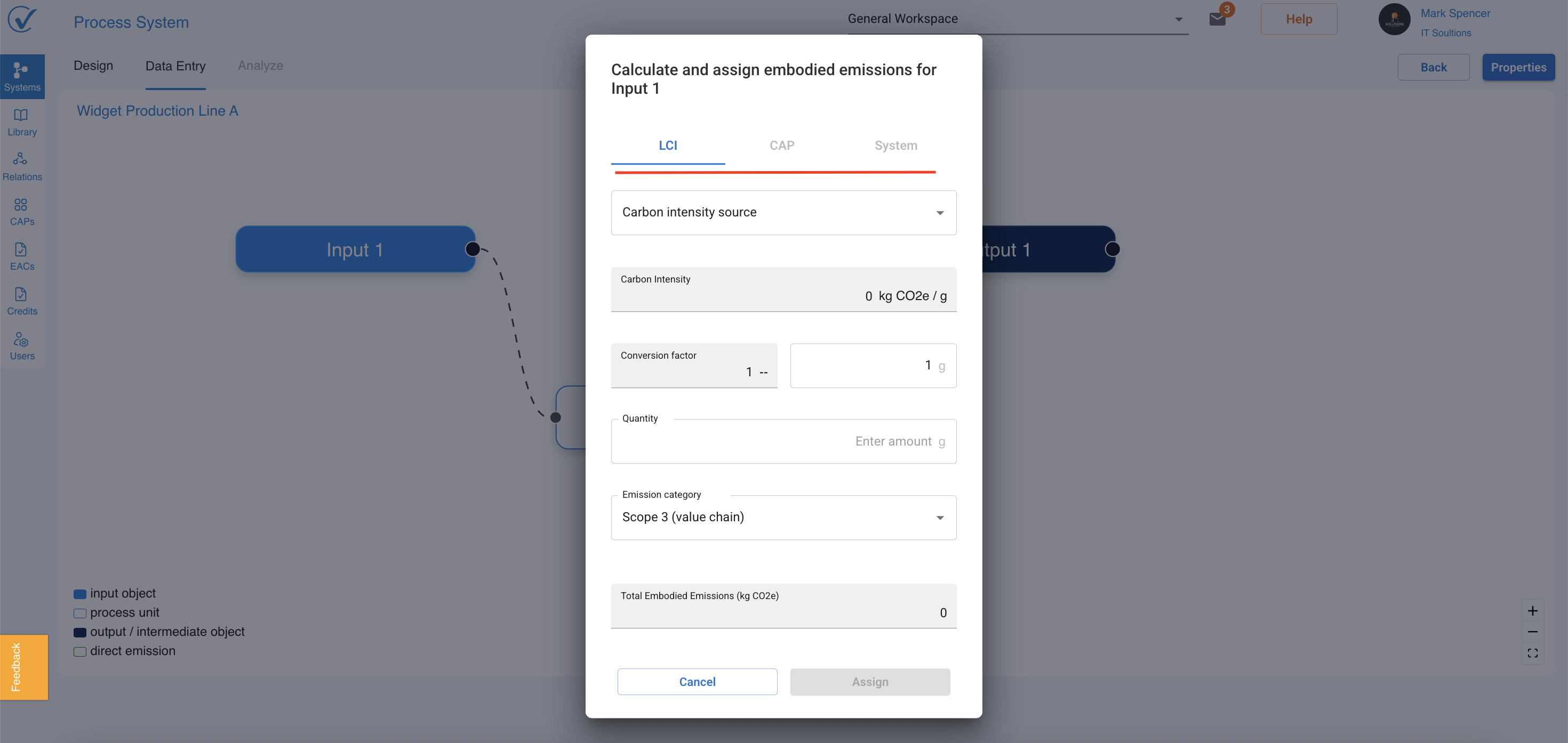Toggle the direct emission legend box
The height and width of the screenshot is (743, 1568).
pyautogui.click(x=80, y=651)
